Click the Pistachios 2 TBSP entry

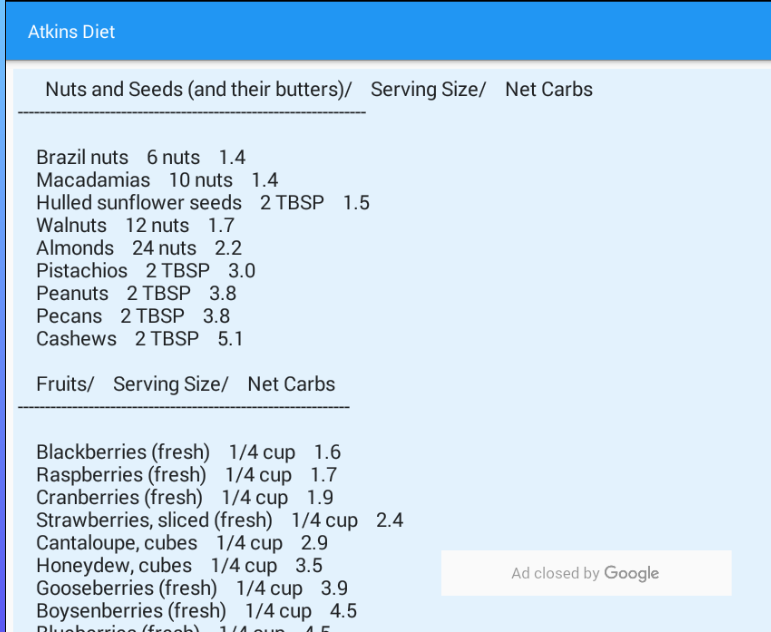[x=146, y=271]
